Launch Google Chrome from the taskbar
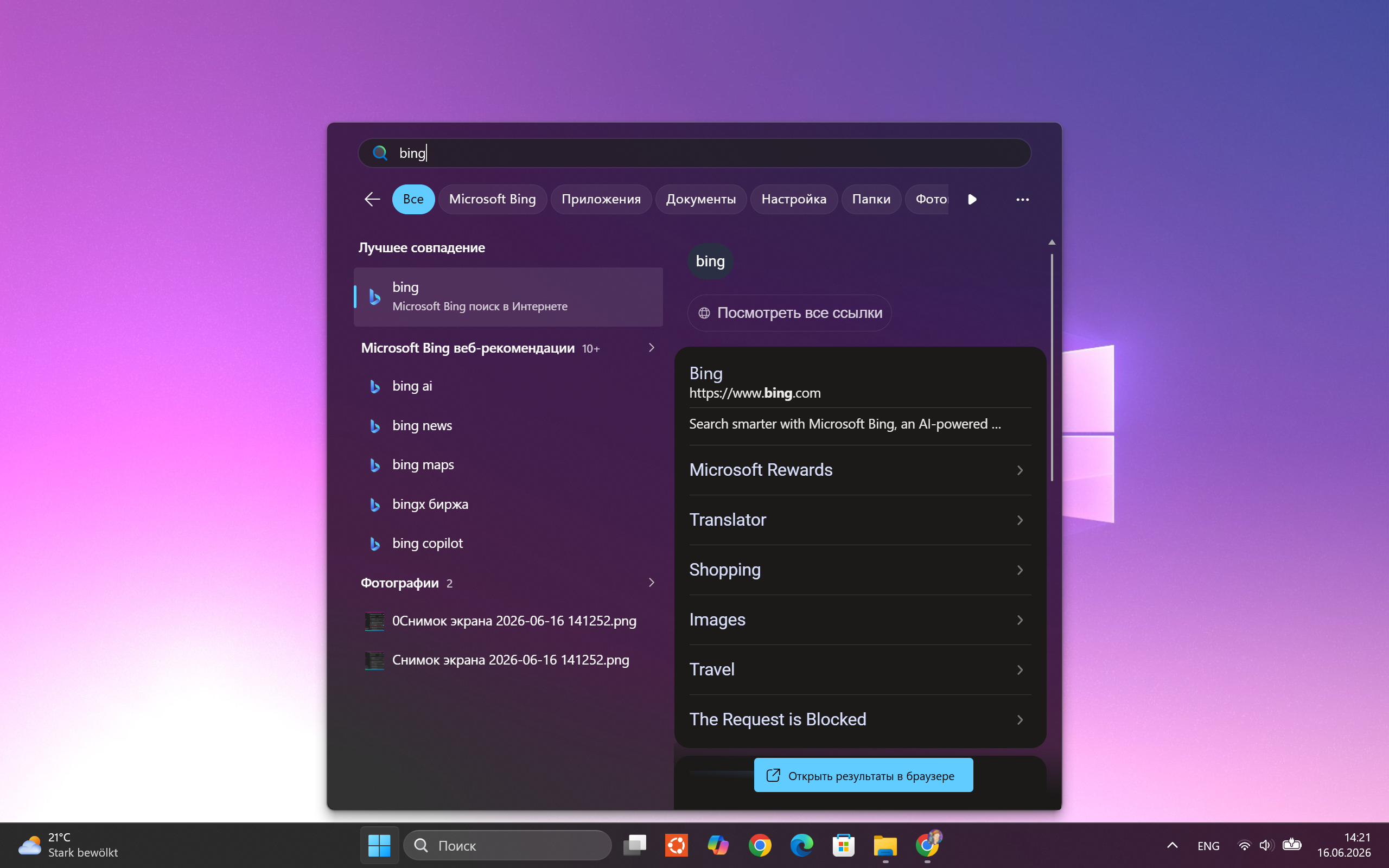 760,845
